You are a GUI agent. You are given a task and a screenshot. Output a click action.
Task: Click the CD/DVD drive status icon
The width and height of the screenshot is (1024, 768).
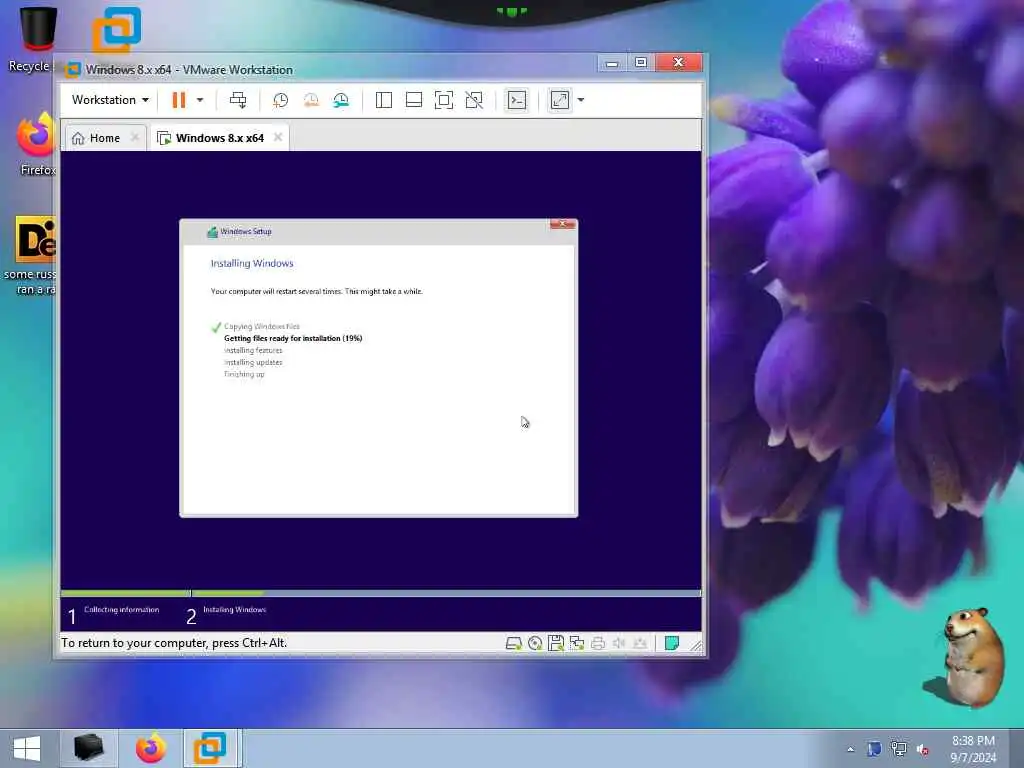pyautogui.click(x=535, y=643)
